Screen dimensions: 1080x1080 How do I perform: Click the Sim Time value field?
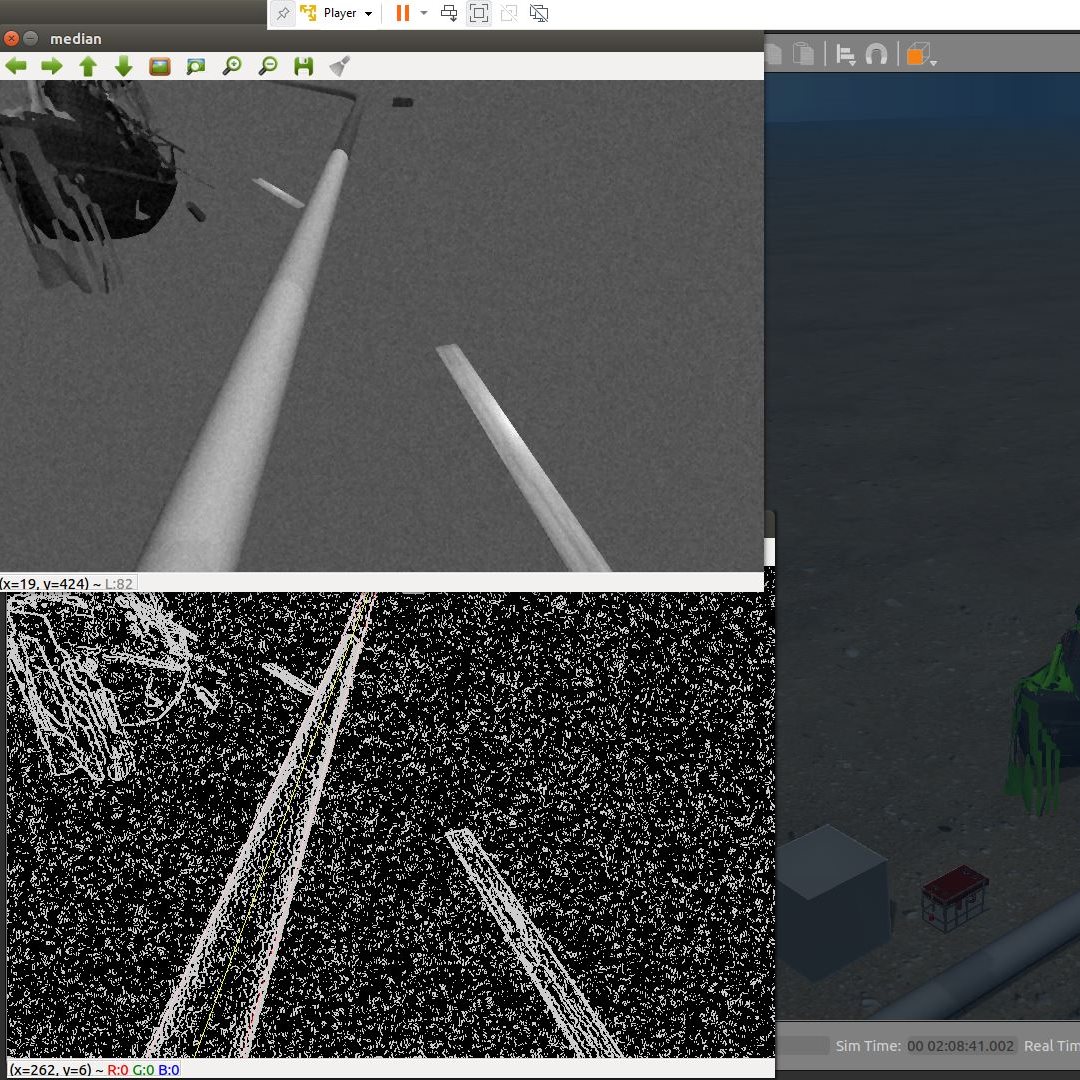tap(960, 1046)
